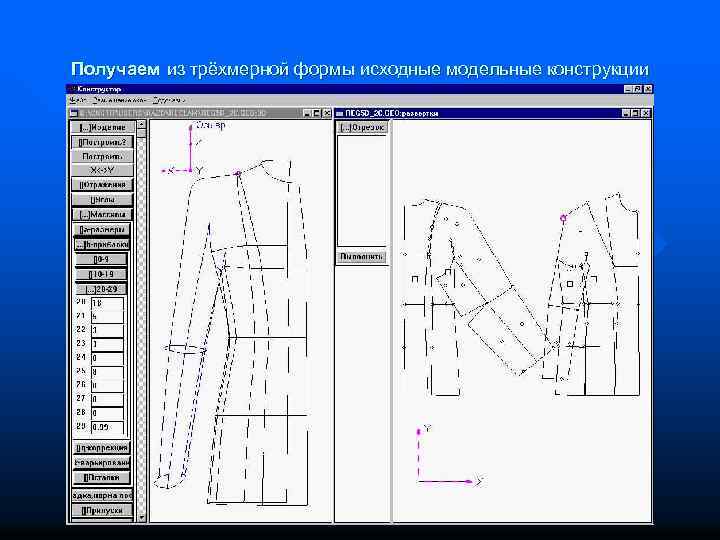Viewport: 720px width, 540px height.
Task: Click the []Построить? button
Action: [102, 142]
